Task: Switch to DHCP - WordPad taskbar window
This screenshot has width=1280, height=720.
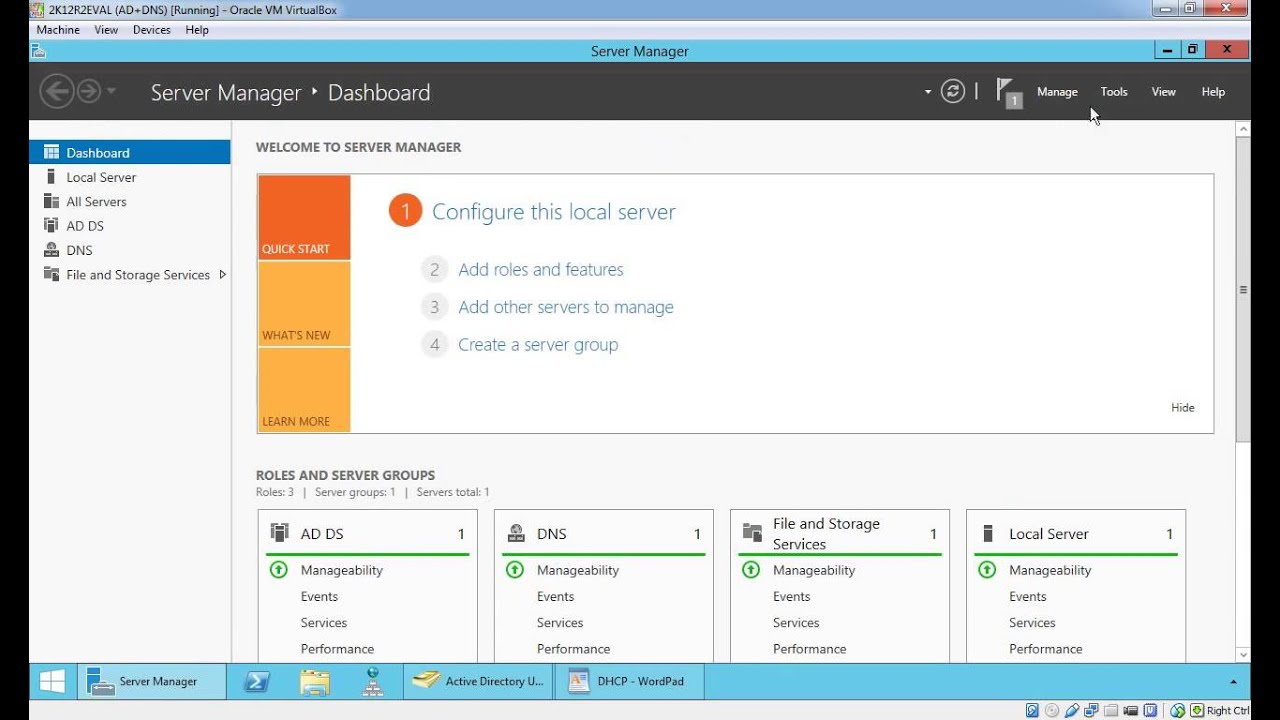Action: (x=631, y=681)
